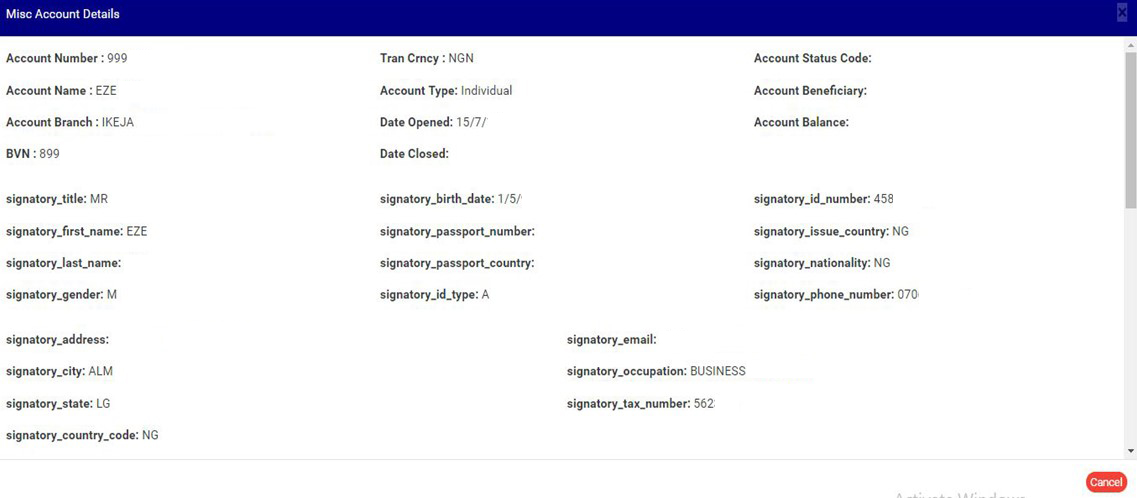Click the Misc Account Details title text

pos(63,14)
